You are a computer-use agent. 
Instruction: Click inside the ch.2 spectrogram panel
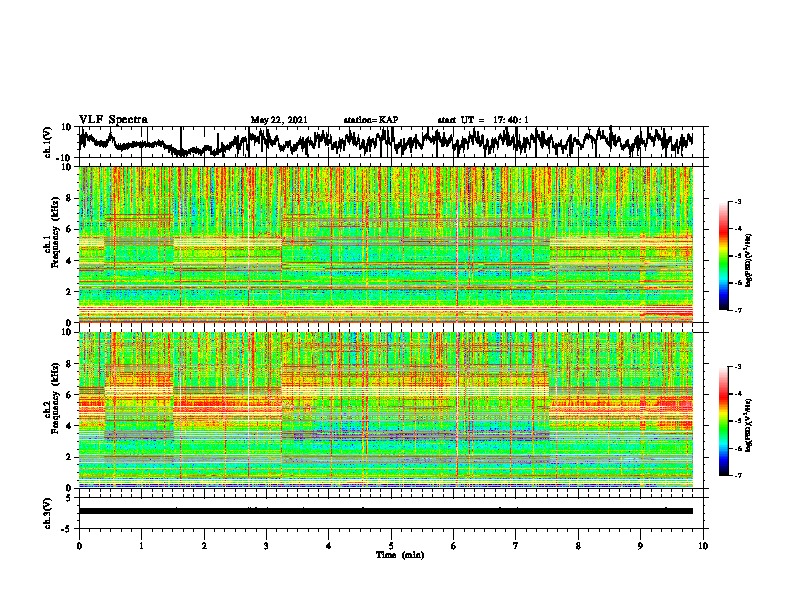(386, 410)
